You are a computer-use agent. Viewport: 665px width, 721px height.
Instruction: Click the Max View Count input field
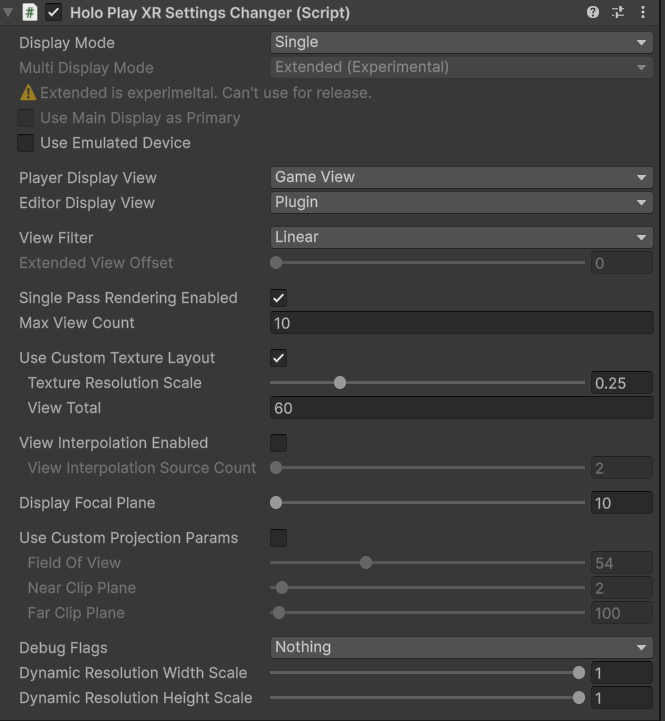pyautogui.click(x=461, y=323)
